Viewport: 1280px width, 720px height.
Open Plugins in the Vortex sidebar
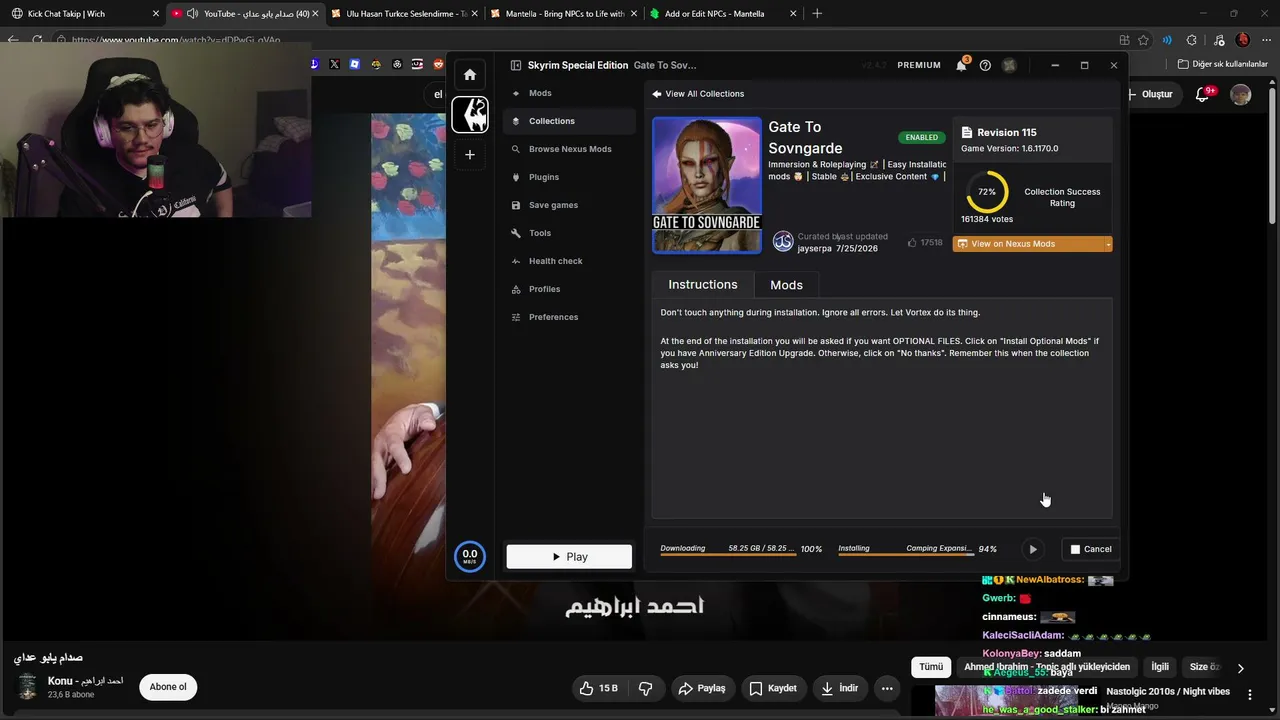coord(570,177)
